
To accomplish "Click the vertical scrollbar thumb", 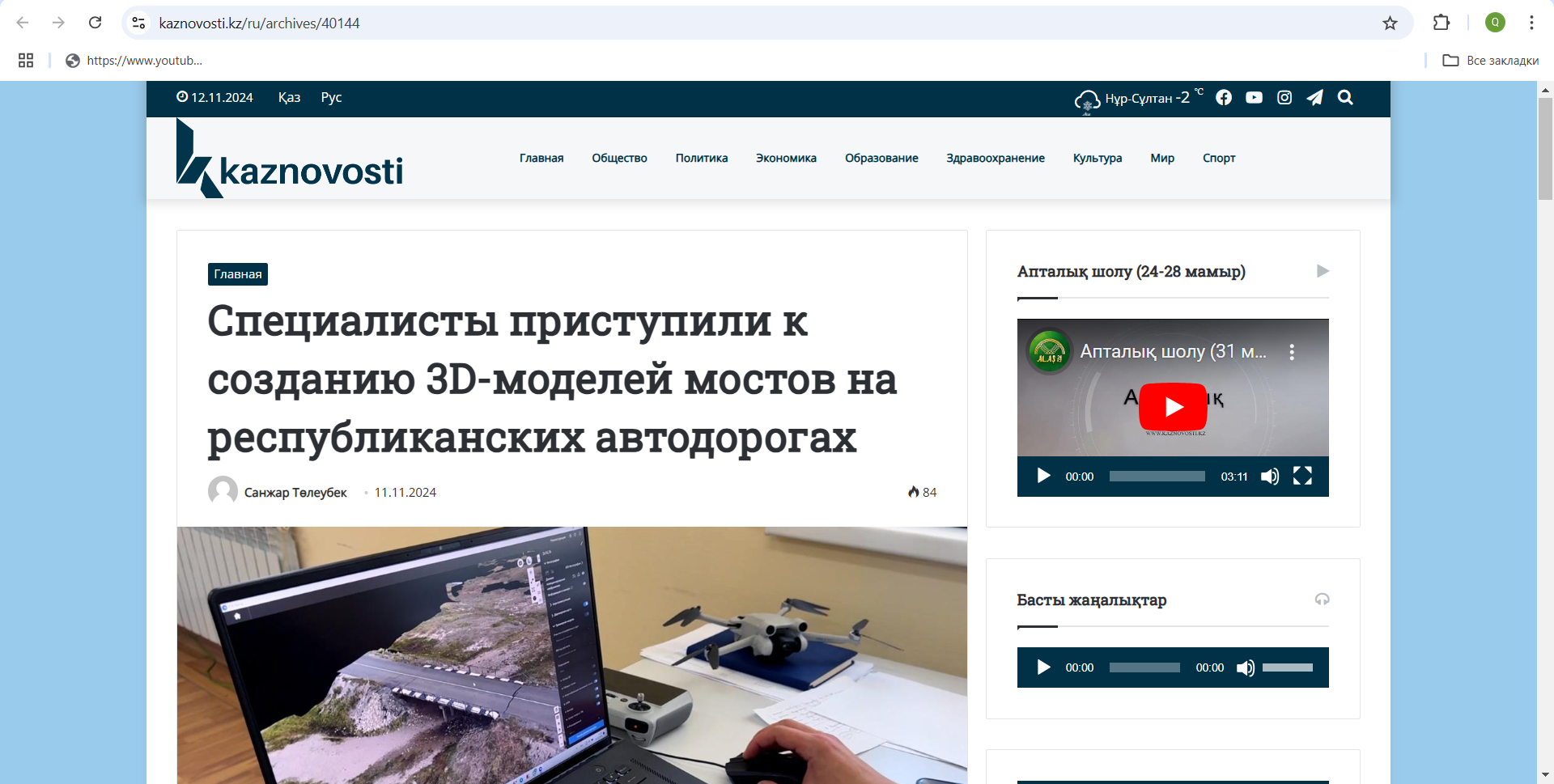I will (x=1545, y=148).
